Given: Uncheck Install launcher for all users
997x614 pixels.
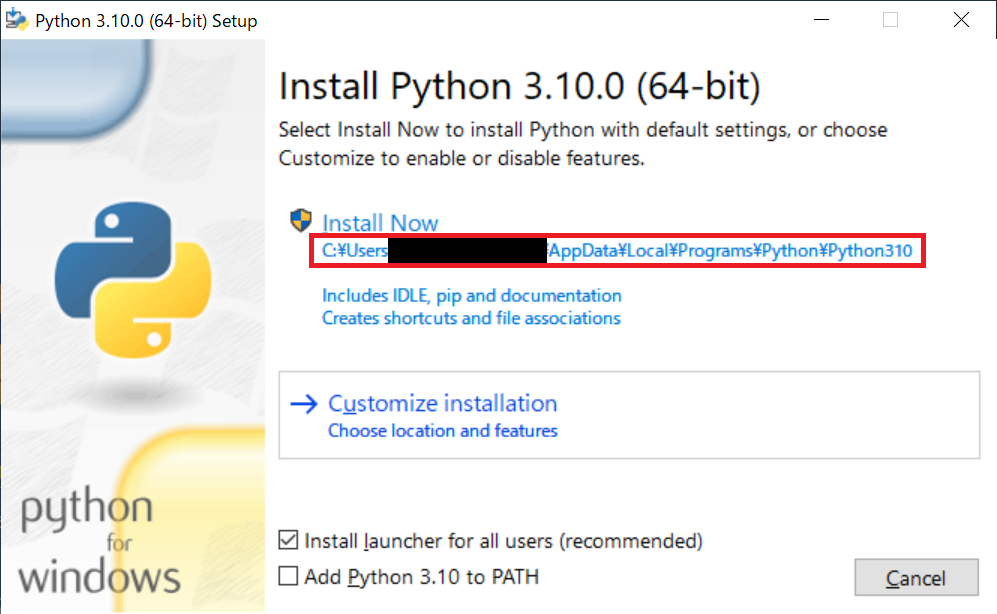Looking at the screenshot, I should pyautogui.click(x=288, y=540).
